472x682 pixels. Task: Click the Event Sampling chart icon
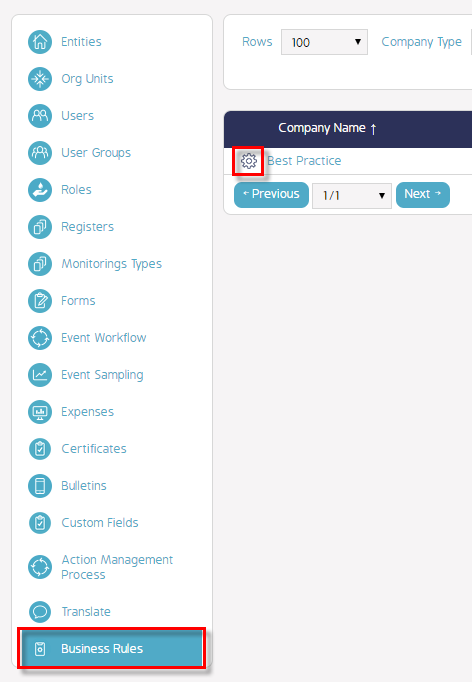(40, 375)
